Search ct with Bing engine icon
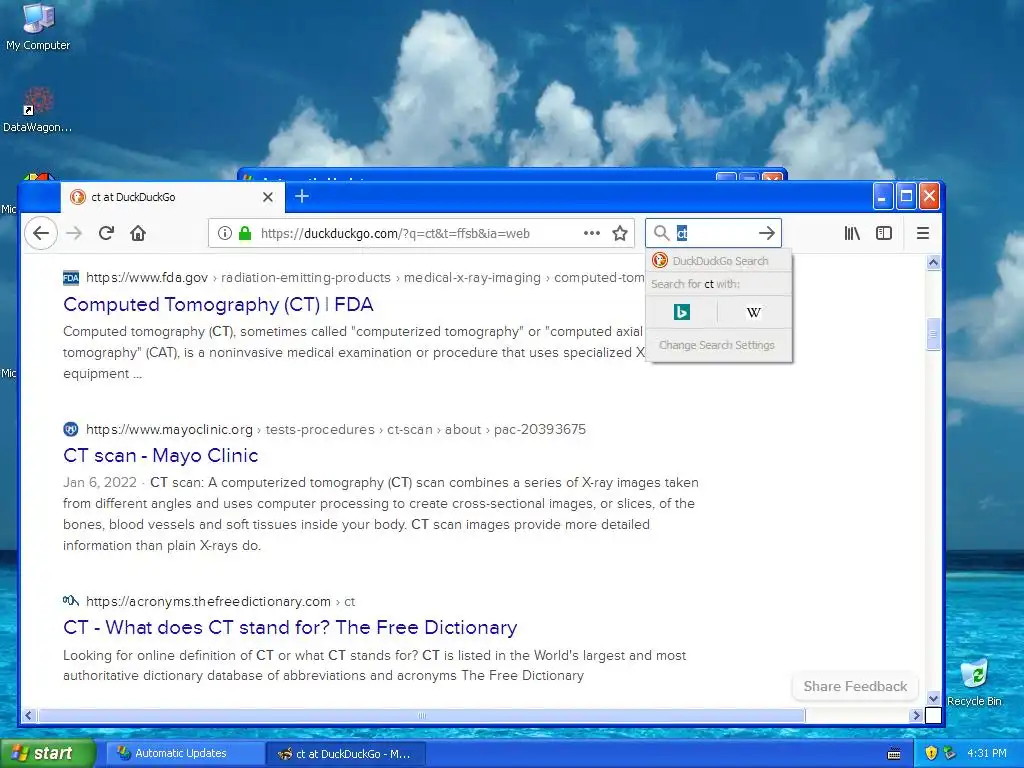The image size is (1024, 768). click(682, 312)
